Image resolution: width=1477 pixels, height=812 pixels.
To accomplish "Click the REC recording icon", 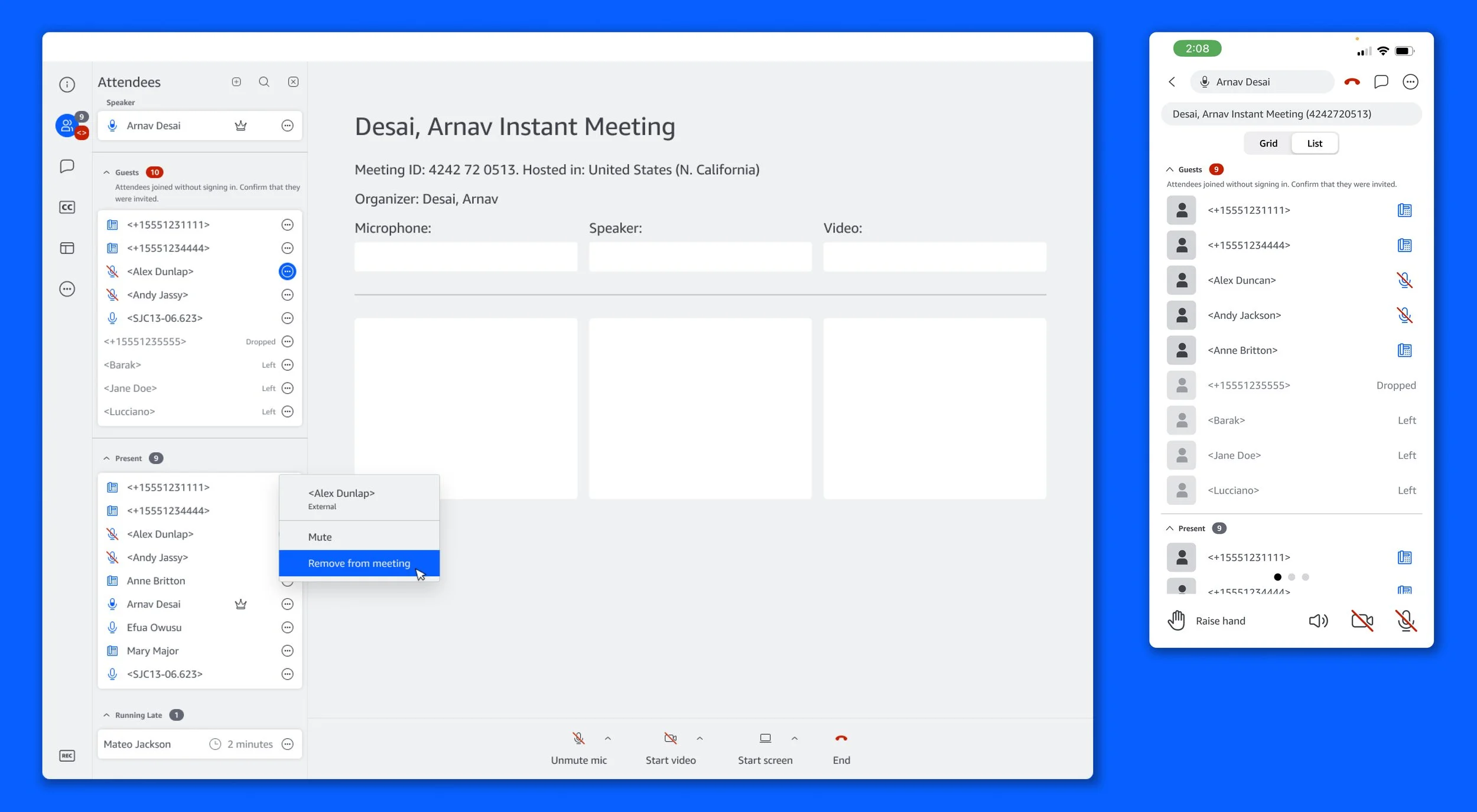I will point(67,756).
